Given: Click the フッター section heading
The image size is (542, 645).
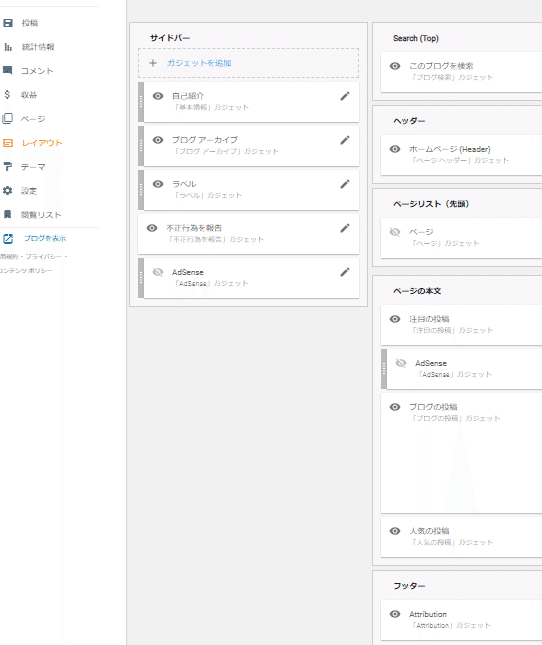Looking at the screenshot, I should [409, 586].
